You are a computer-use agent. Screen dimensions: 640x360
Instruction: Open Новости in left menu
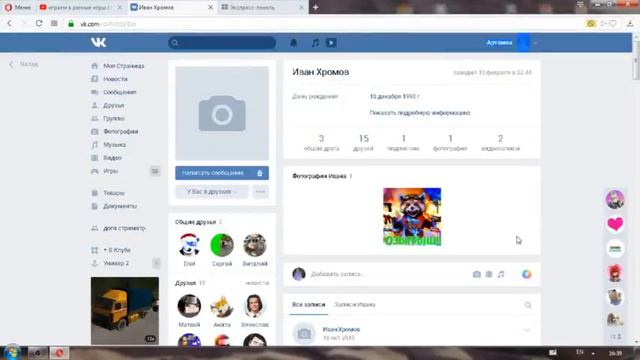[x=116, y=79]
